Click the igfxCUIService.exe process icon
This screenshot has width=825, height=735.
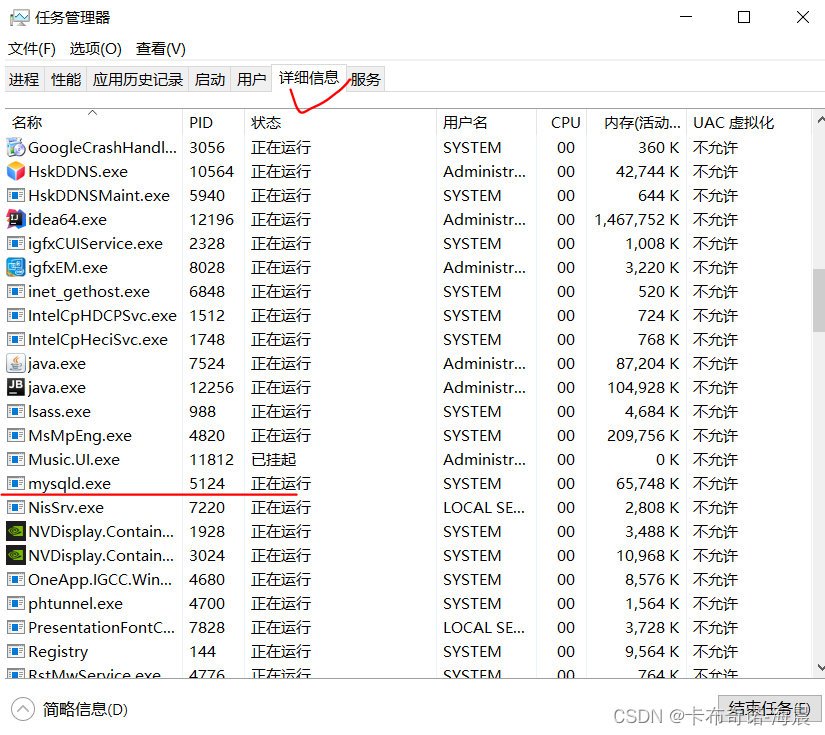coord(16,244)
